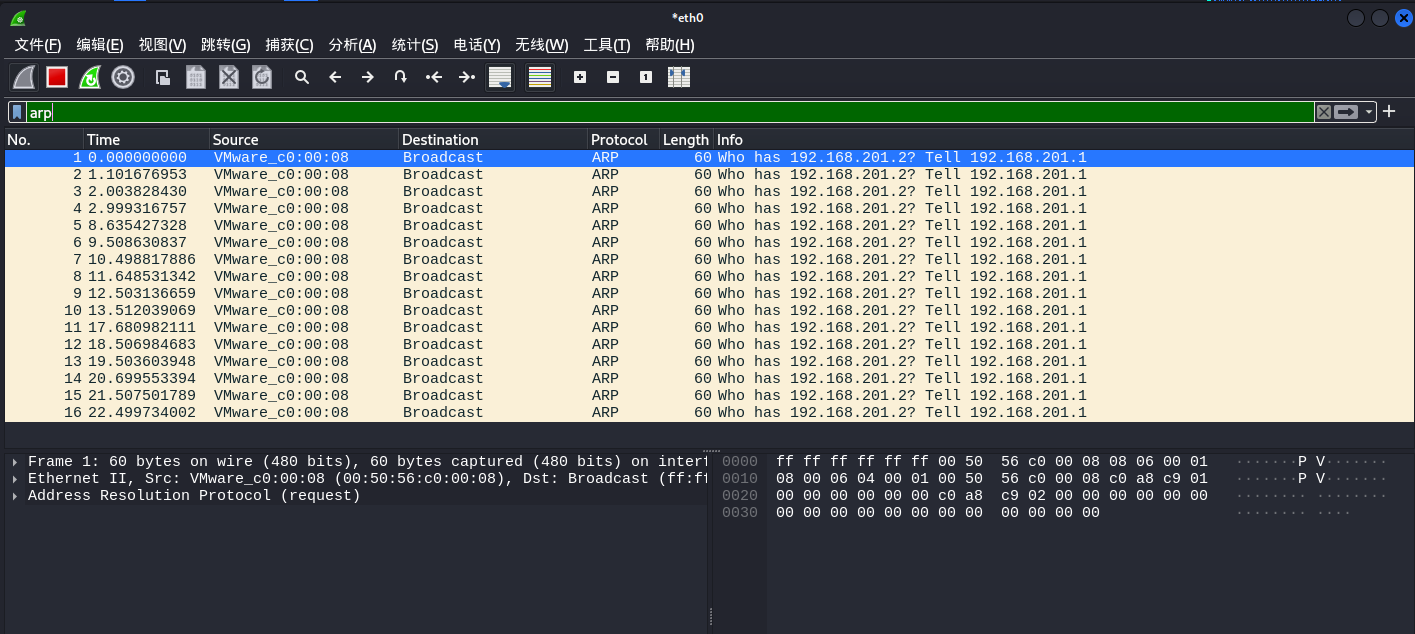Image resolution: width=1415 pixels, height=634 pixels.
Task: Click the resize columns icon
Action: [679, 77]
